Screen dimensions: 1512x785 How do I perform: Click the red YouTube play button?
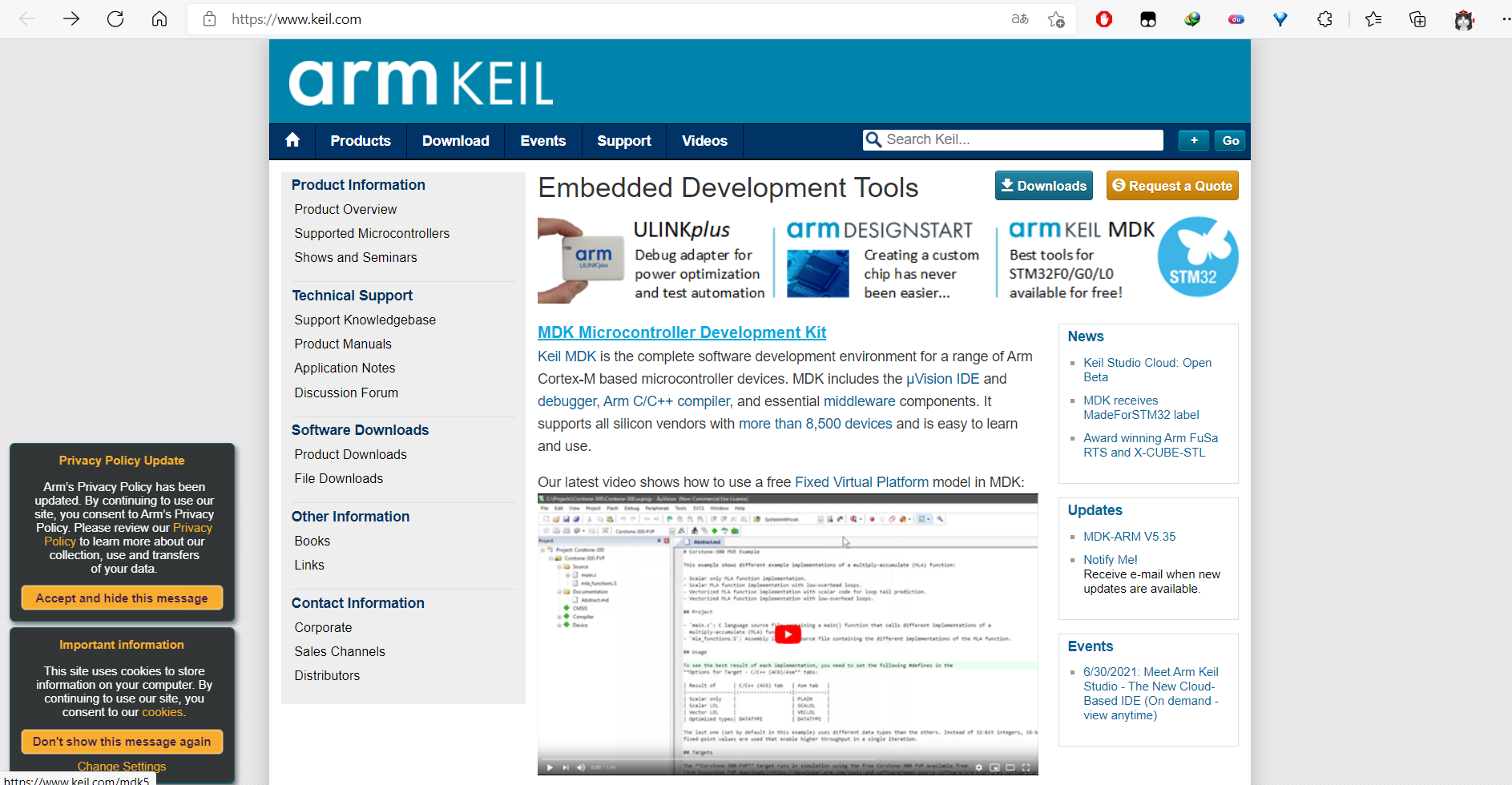788,634
